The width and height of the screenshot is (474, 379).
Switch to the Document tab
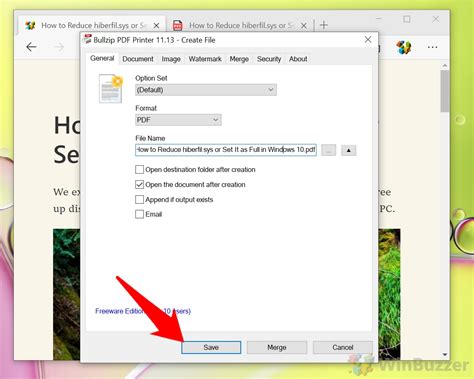coord(138,59)
